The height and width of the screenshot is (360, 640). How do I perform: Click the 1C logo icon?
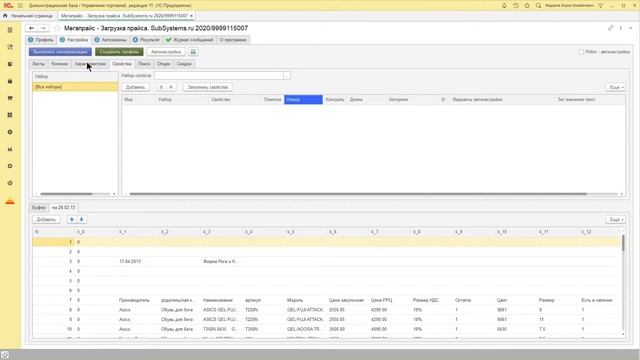coord(8,5)
